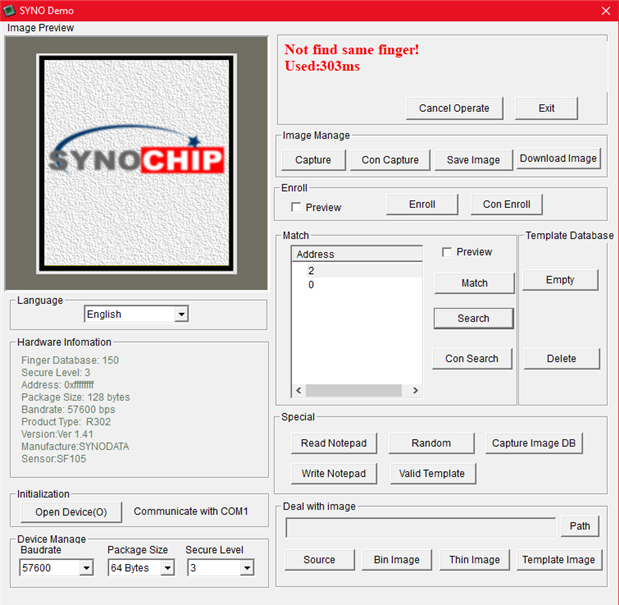
Task: Click Write Notepad
Action: [334, 473]
